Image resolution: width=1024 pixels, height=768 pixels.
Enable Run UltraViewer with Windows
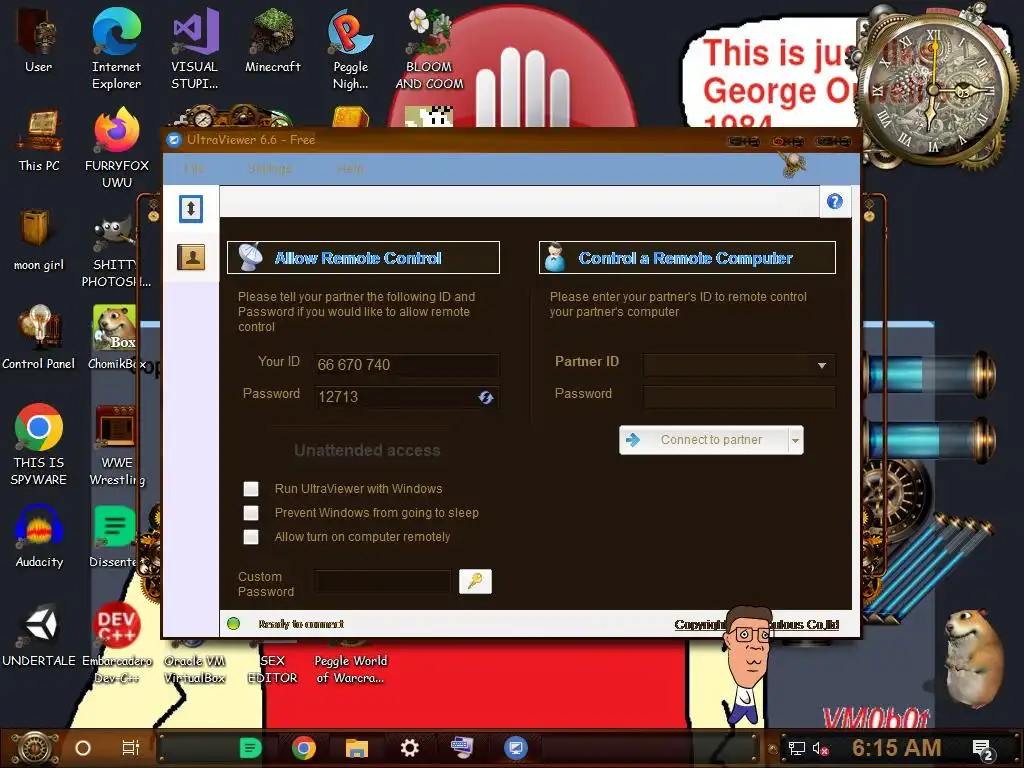click(251, 488)
